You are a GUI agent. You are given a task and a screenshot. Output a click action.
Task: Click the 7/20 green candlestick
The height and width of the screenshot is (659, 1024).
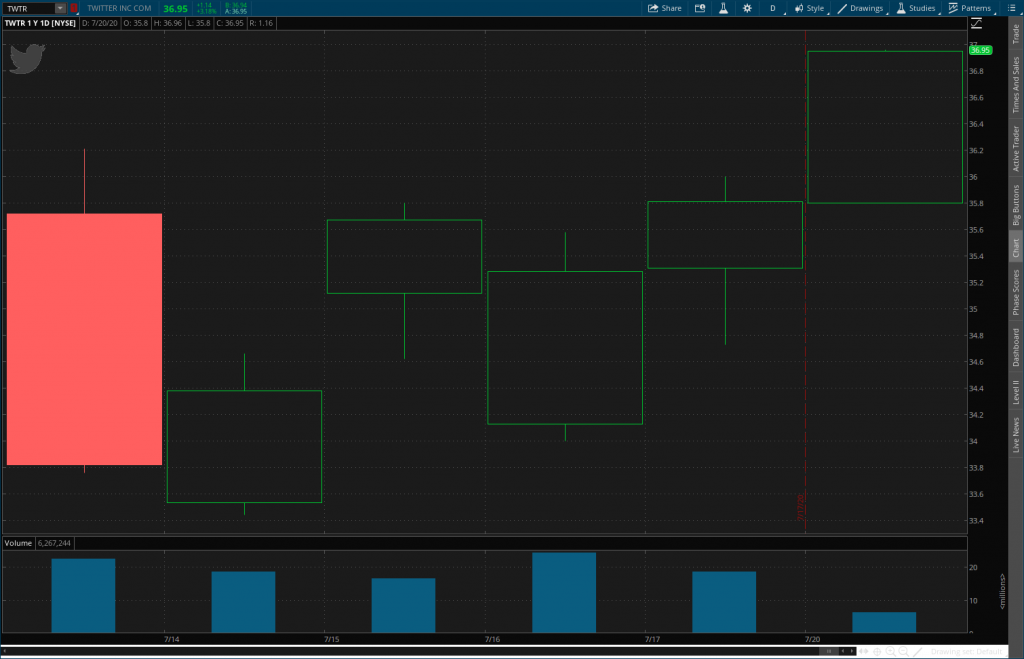point(885,127)
